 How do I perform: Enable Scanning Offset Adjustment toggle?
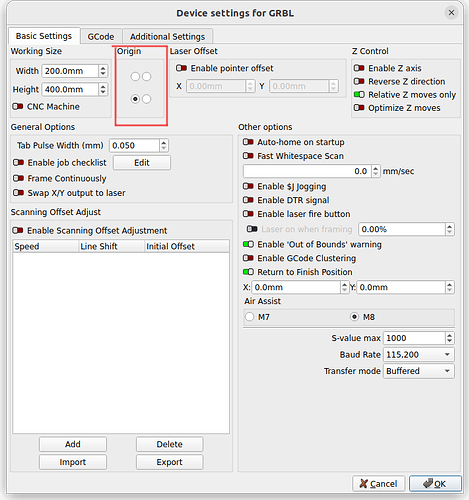coord(18,231)
